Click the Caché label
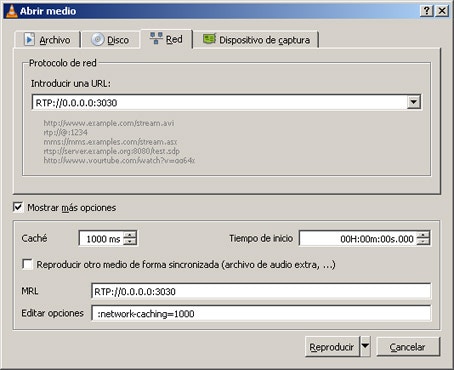The image size is (454, 370). [34, 238]
